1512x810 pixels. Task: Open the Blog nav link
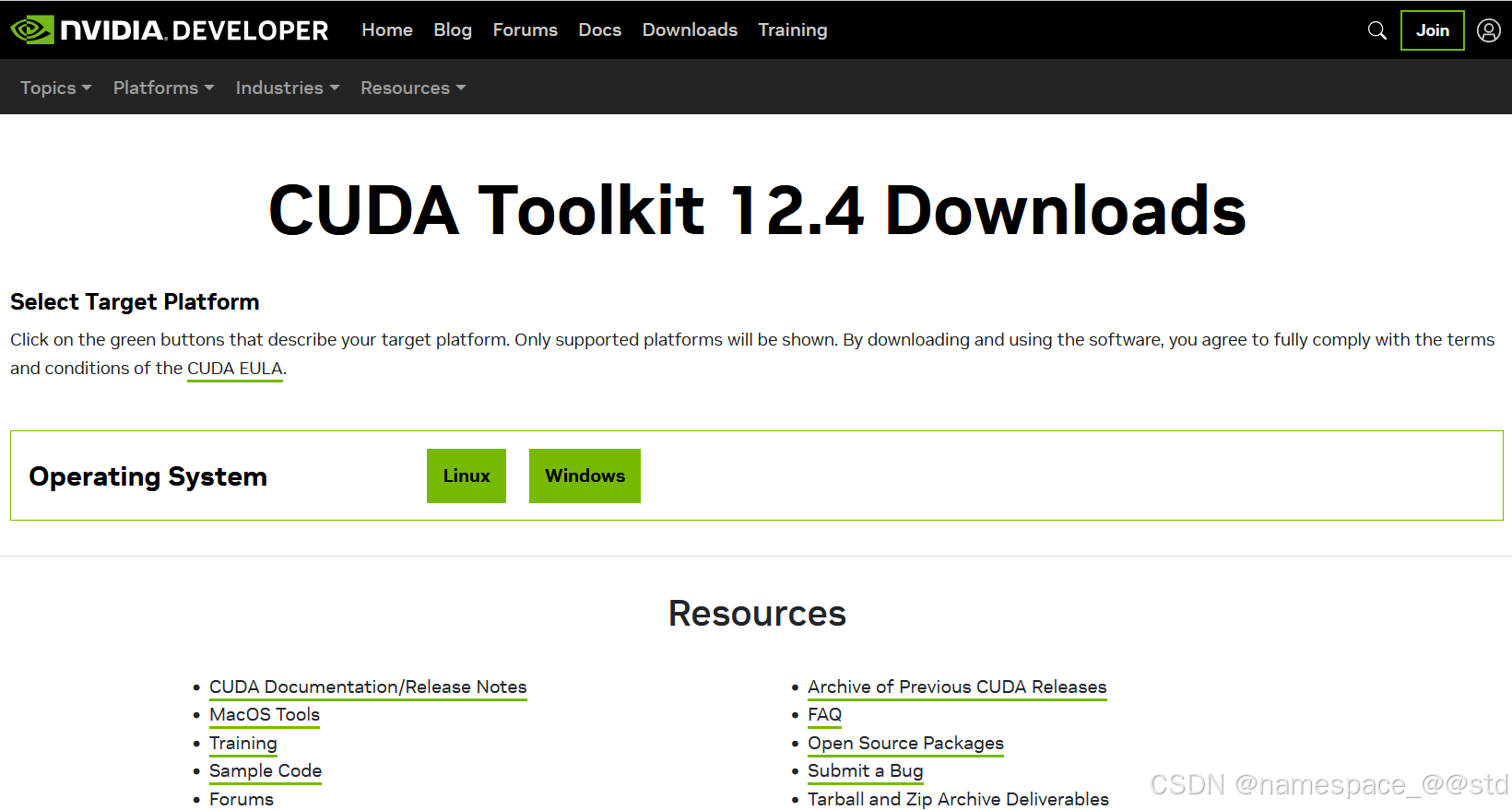tap(453, 30)
